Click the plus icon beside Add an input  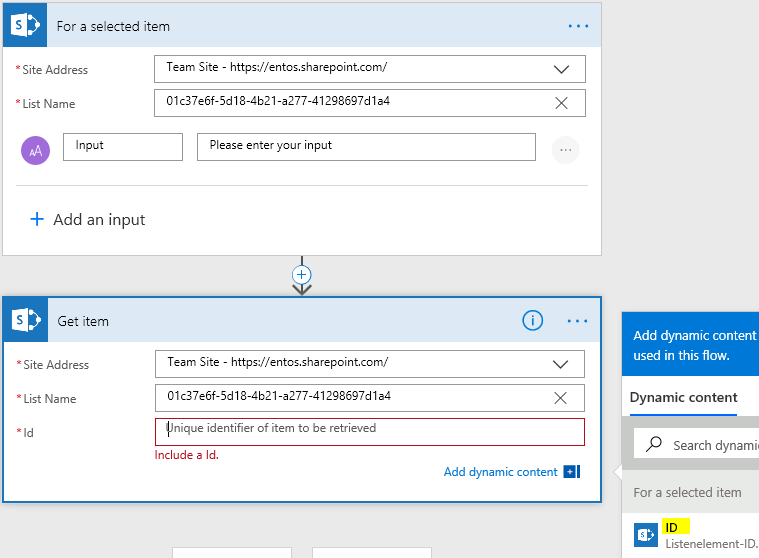[37, 219]
